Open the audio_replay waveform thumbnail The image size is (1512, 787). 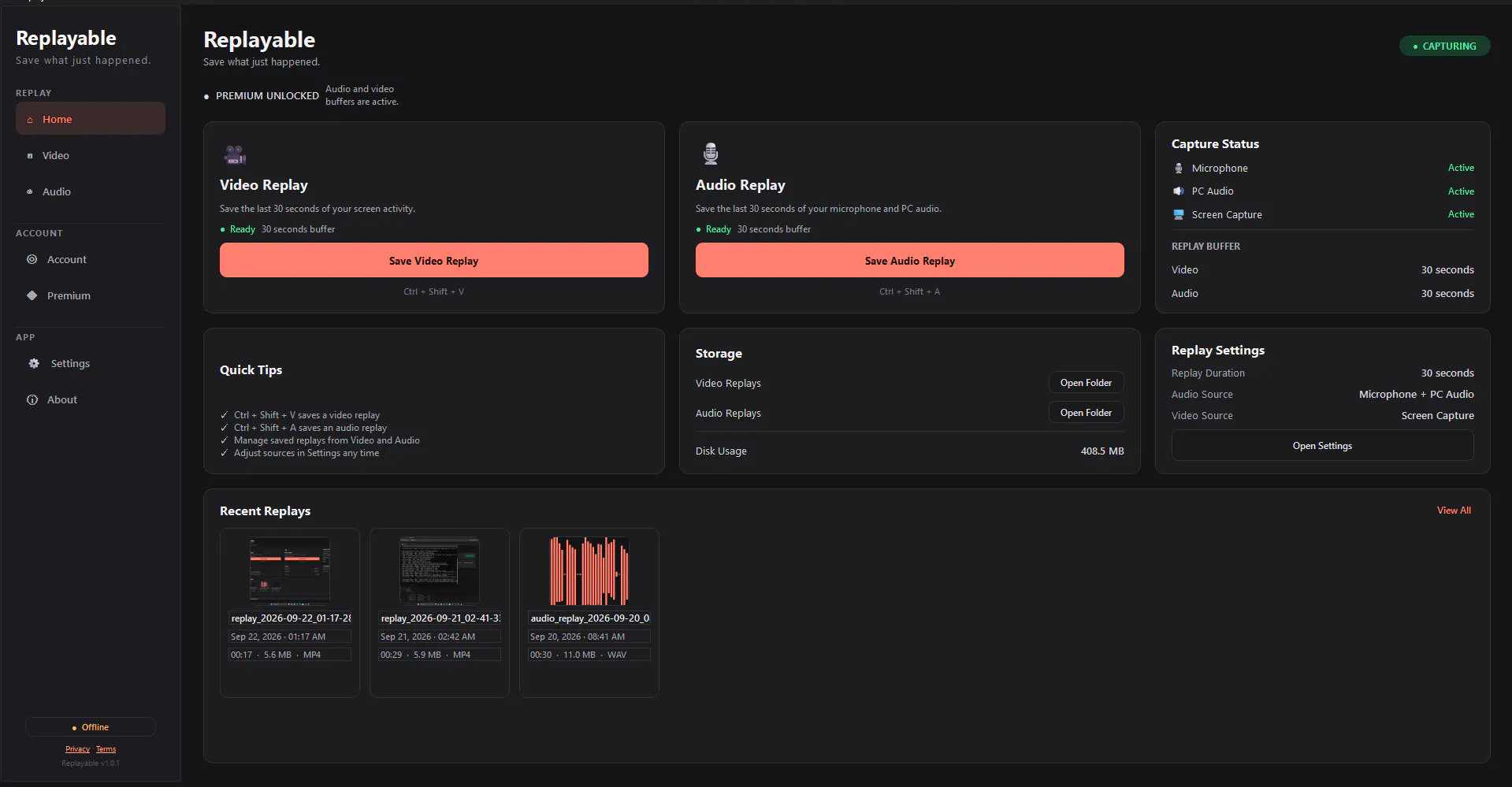(589, 571)
